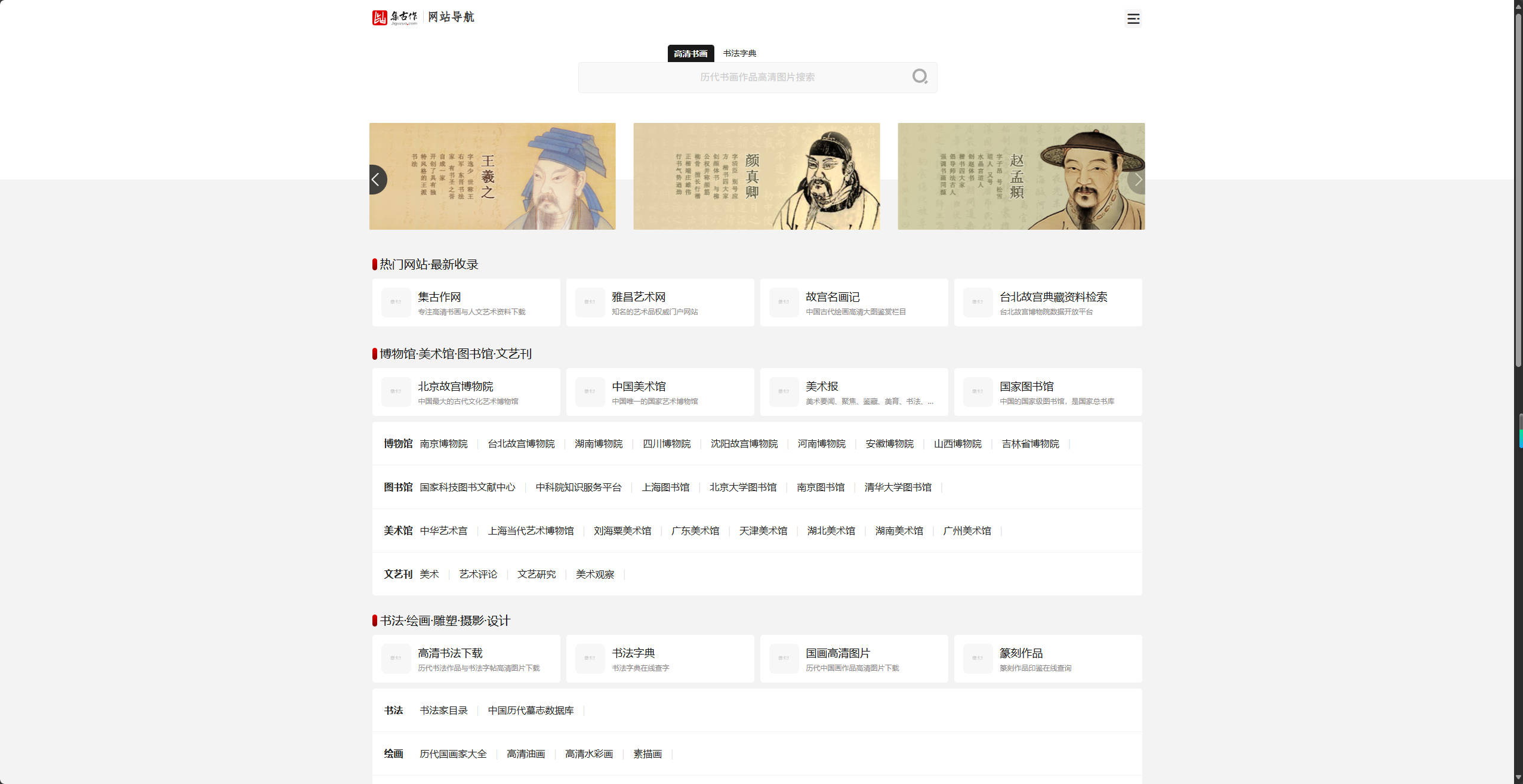Click the carousel right navigation arrow
This screenshot has height=784, width=1523.
tap(1137, 179)
